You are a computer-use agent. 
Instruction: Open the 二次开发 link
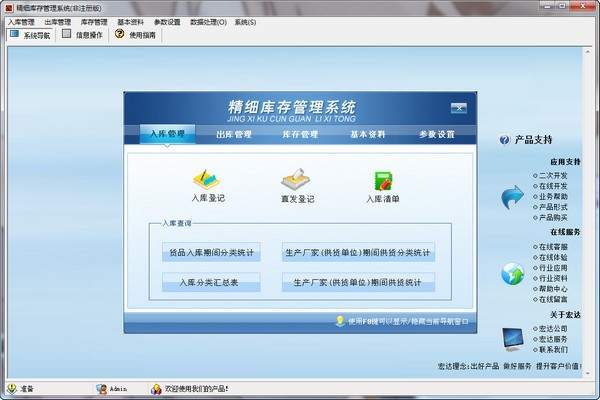553,173
